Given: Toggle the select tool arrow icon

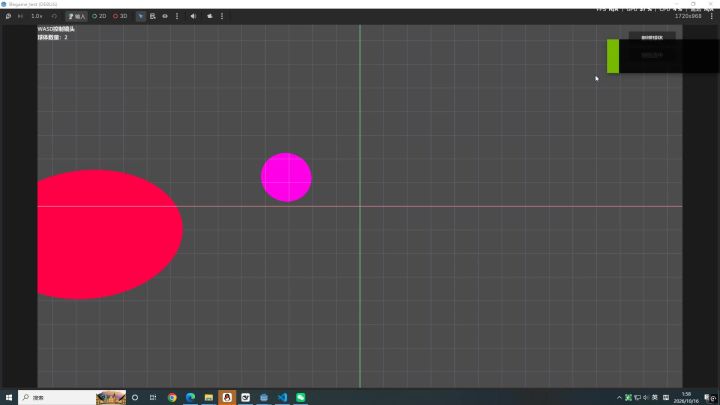Looking at the screenshot, I should 141,16.
